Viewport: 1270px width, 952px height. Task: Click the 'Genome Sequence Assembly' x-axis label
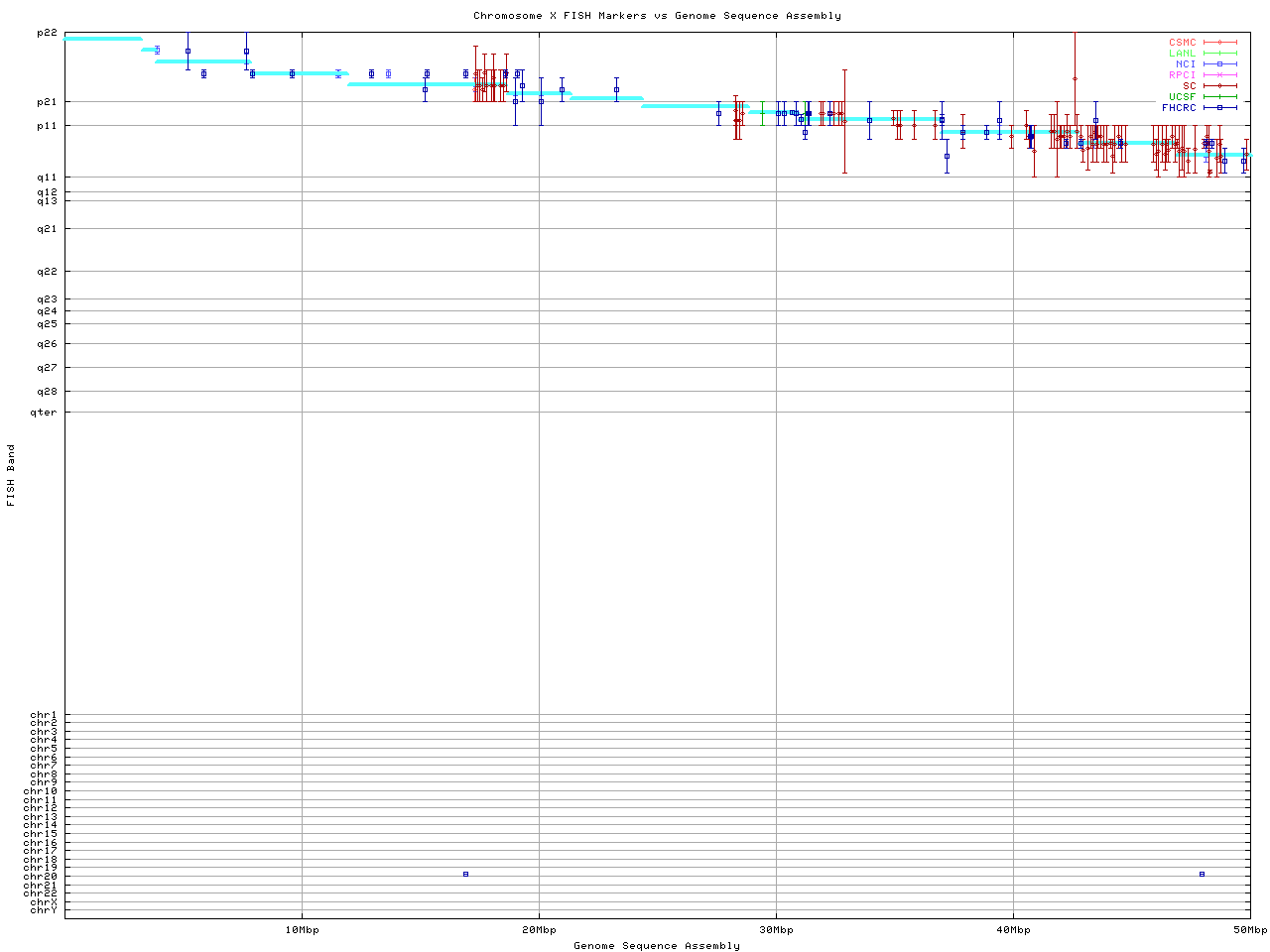657,946
